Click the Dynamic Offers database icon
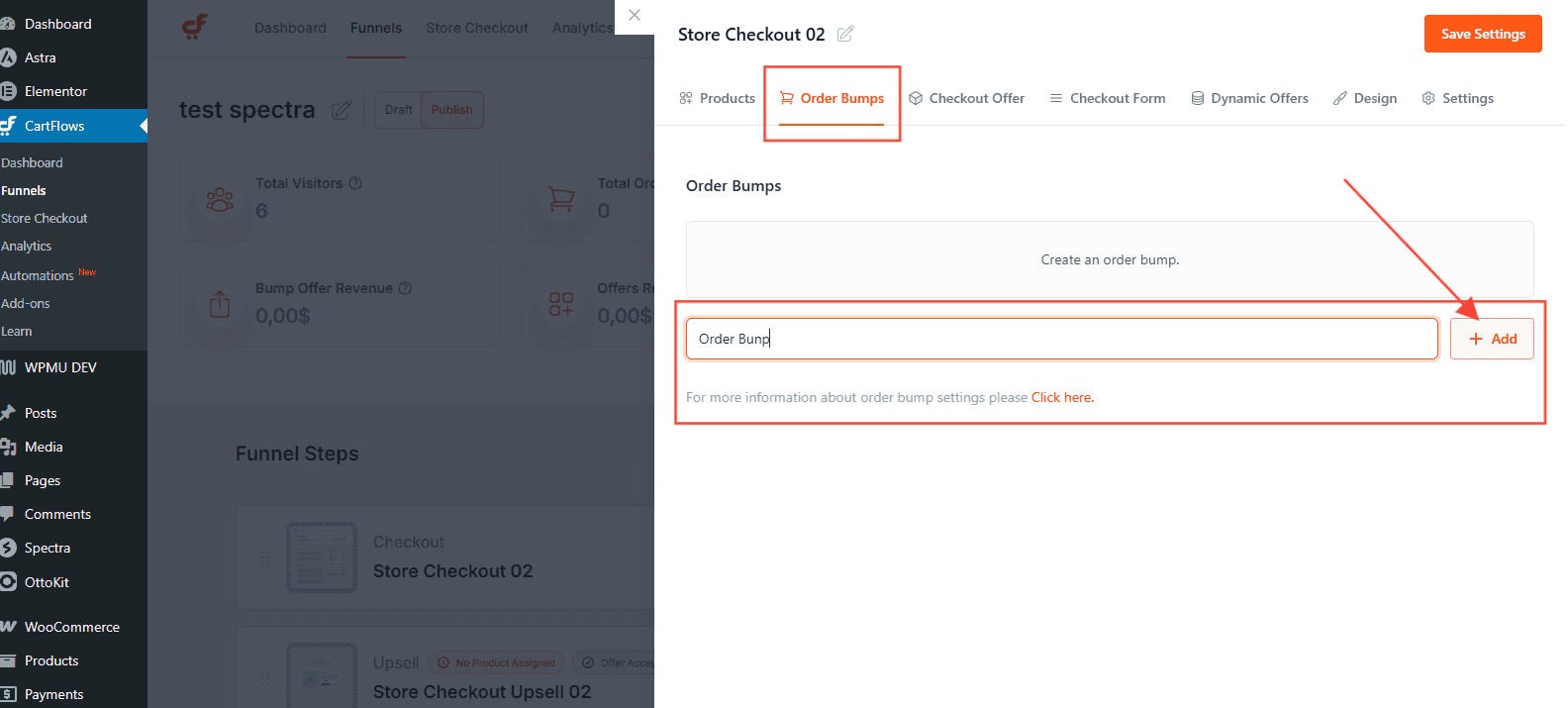Image resolution: width=1568 pixels, height=708 pixels. click(x=1198, y=98)
